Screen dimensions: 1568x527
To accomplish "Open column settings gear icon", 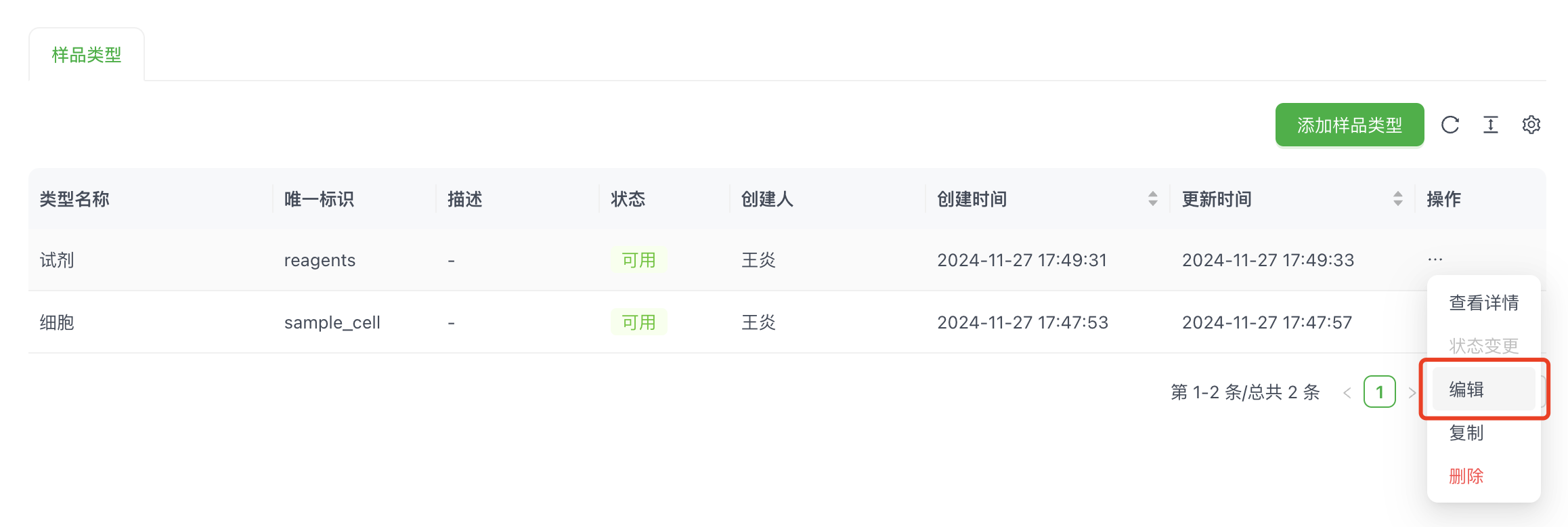I will [x=1531, y=125].
